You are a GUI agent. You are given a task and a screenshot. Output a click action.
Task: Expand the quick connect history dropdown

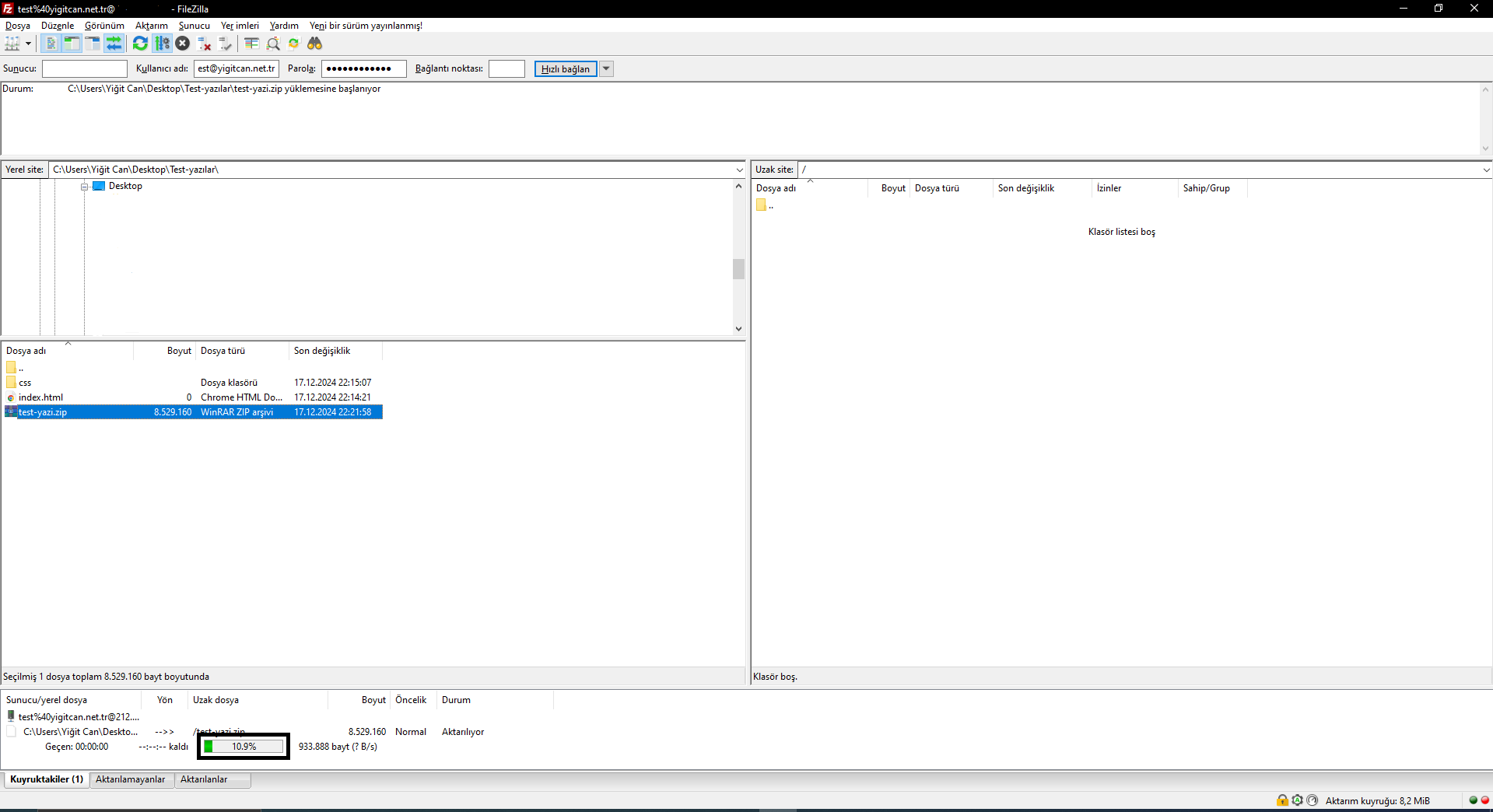tap(606, 69)
